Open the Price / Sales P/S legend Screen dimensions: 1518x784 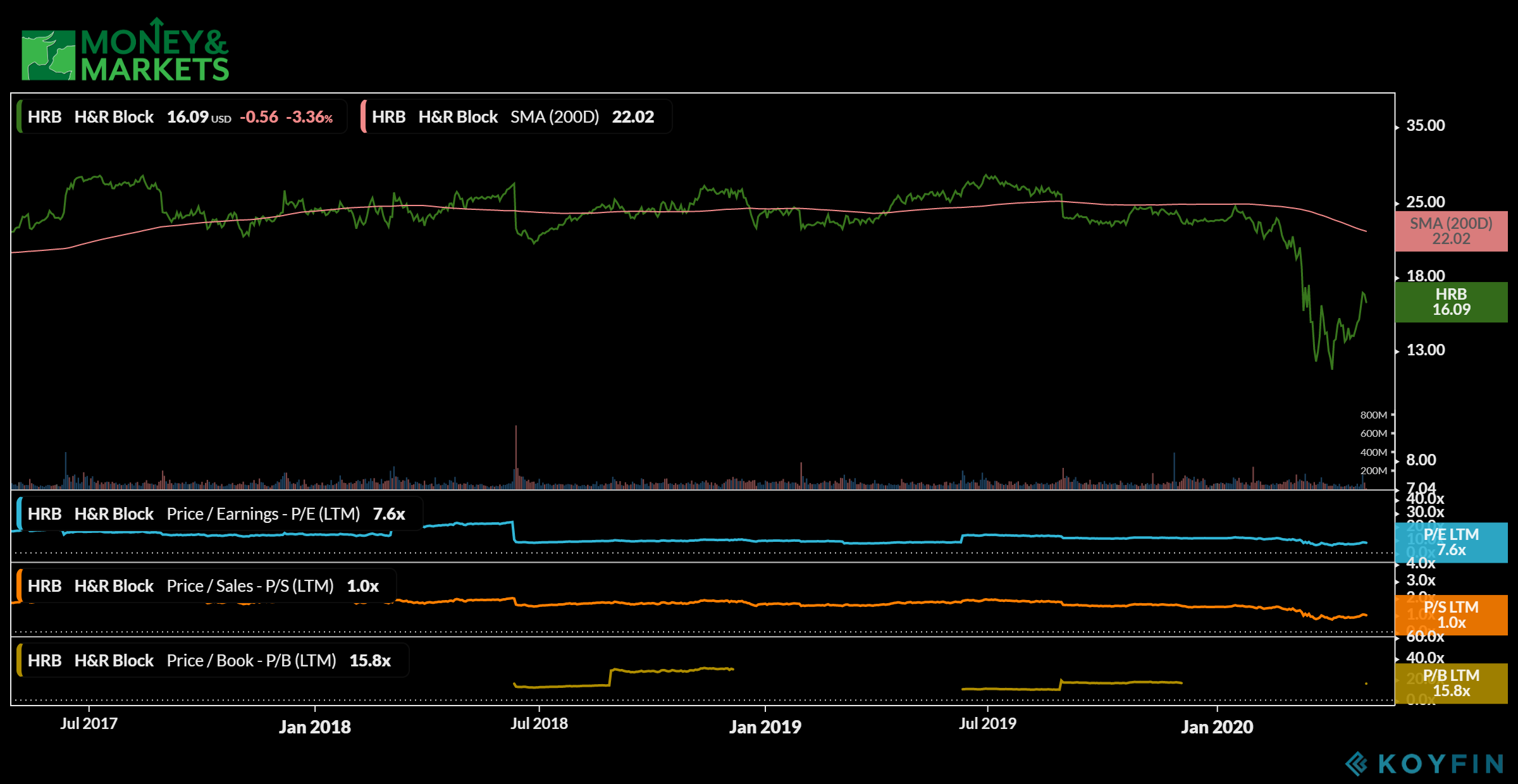coord(206,586)
